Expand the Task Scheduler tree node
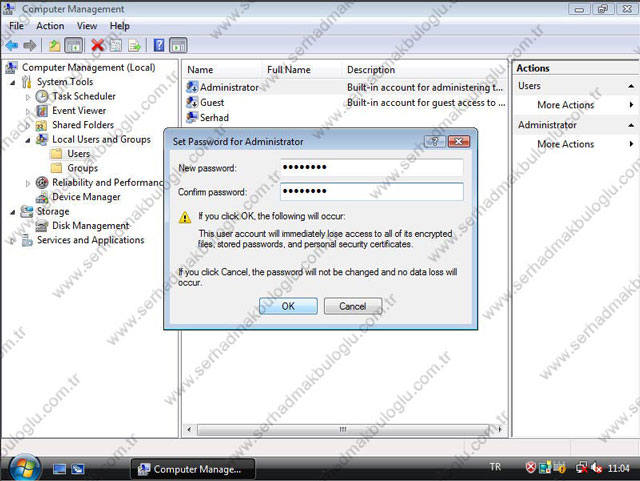 (x=28, y=97)
